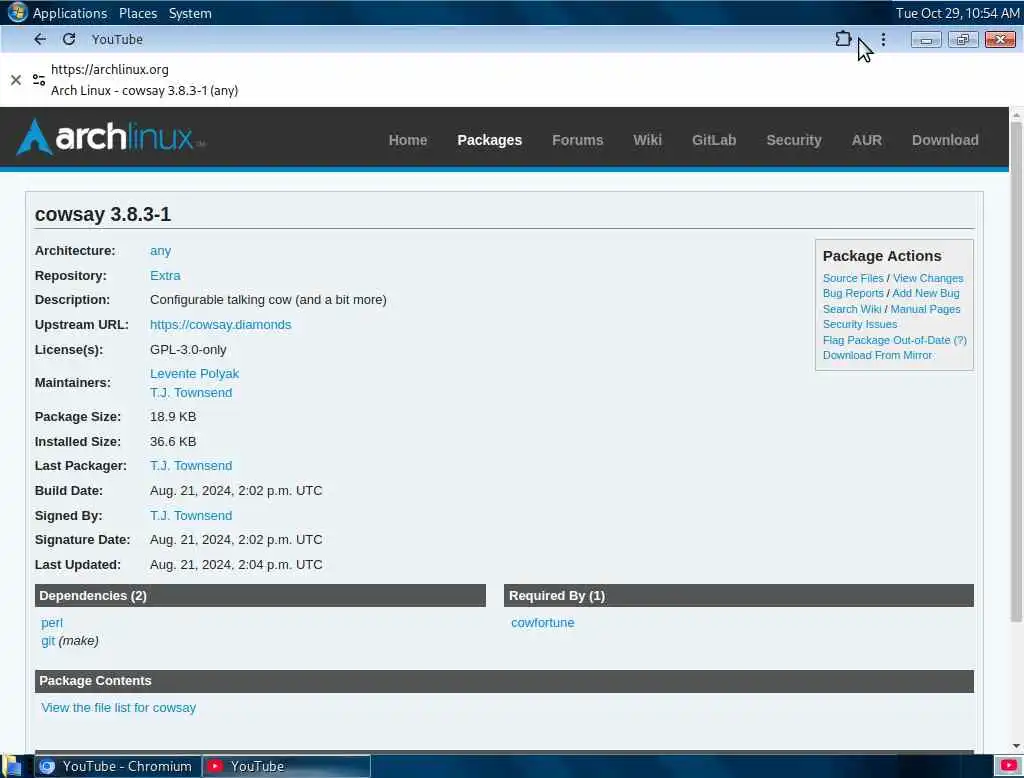Open maintainer Levente Polyak's profile
Image resolution: width=1024 pixels, height=778 pixels.
coord(195,374)
